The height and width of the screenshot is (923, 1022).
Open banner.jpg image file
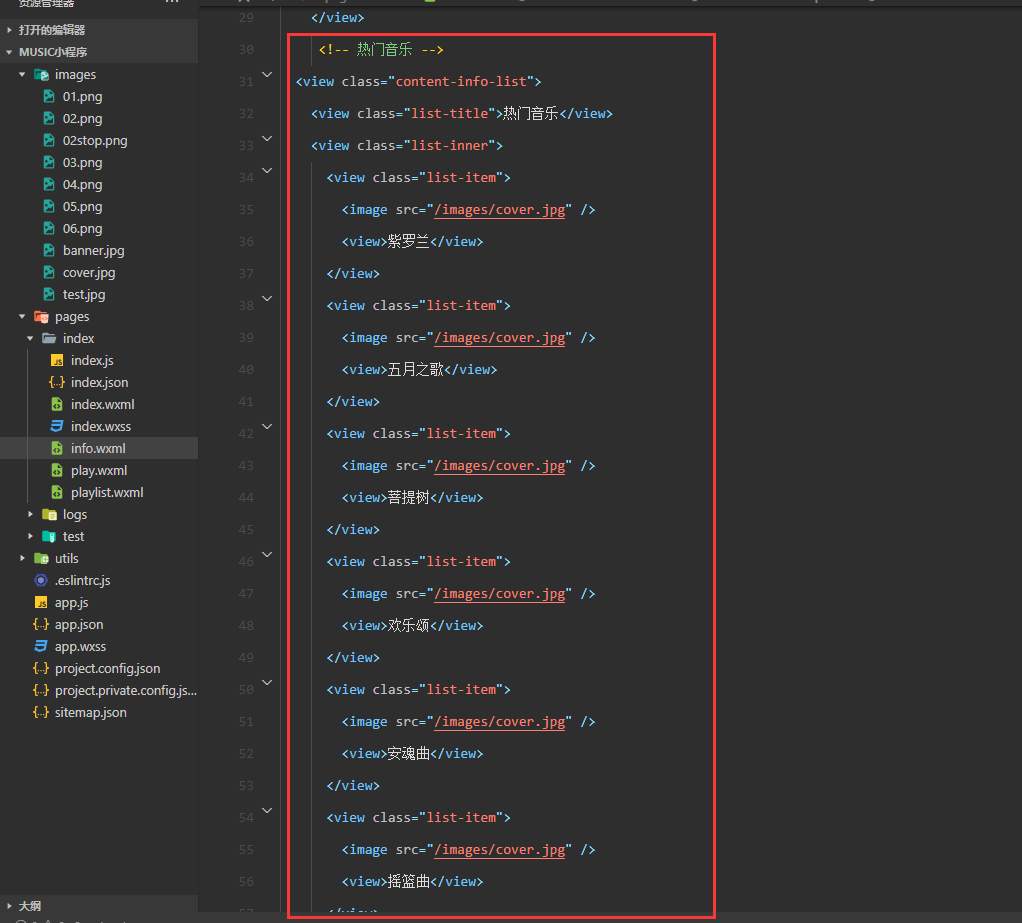93,250
